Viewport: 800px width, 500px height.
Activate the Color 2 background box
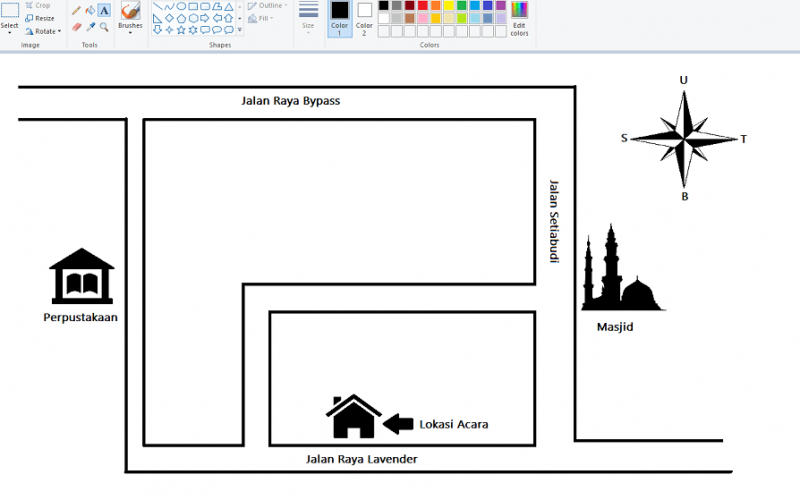[364, 18]
